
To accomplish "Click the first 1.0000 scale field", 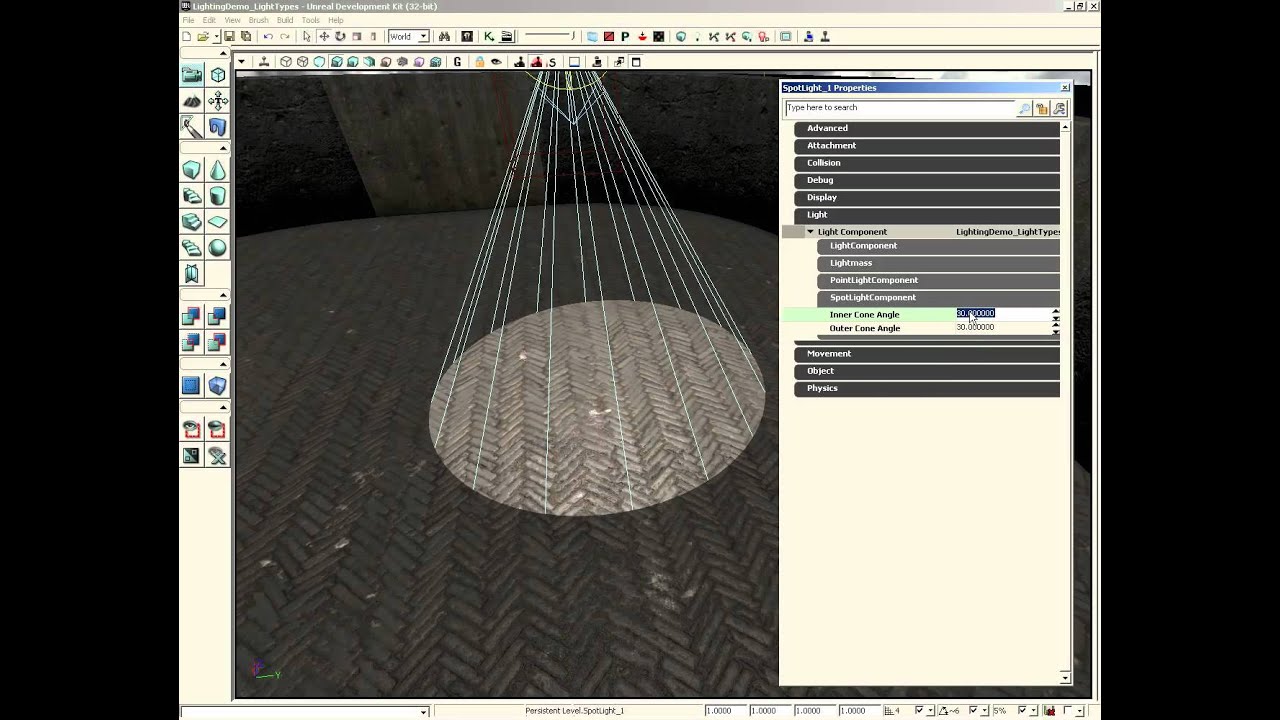I will coord(727,711).
